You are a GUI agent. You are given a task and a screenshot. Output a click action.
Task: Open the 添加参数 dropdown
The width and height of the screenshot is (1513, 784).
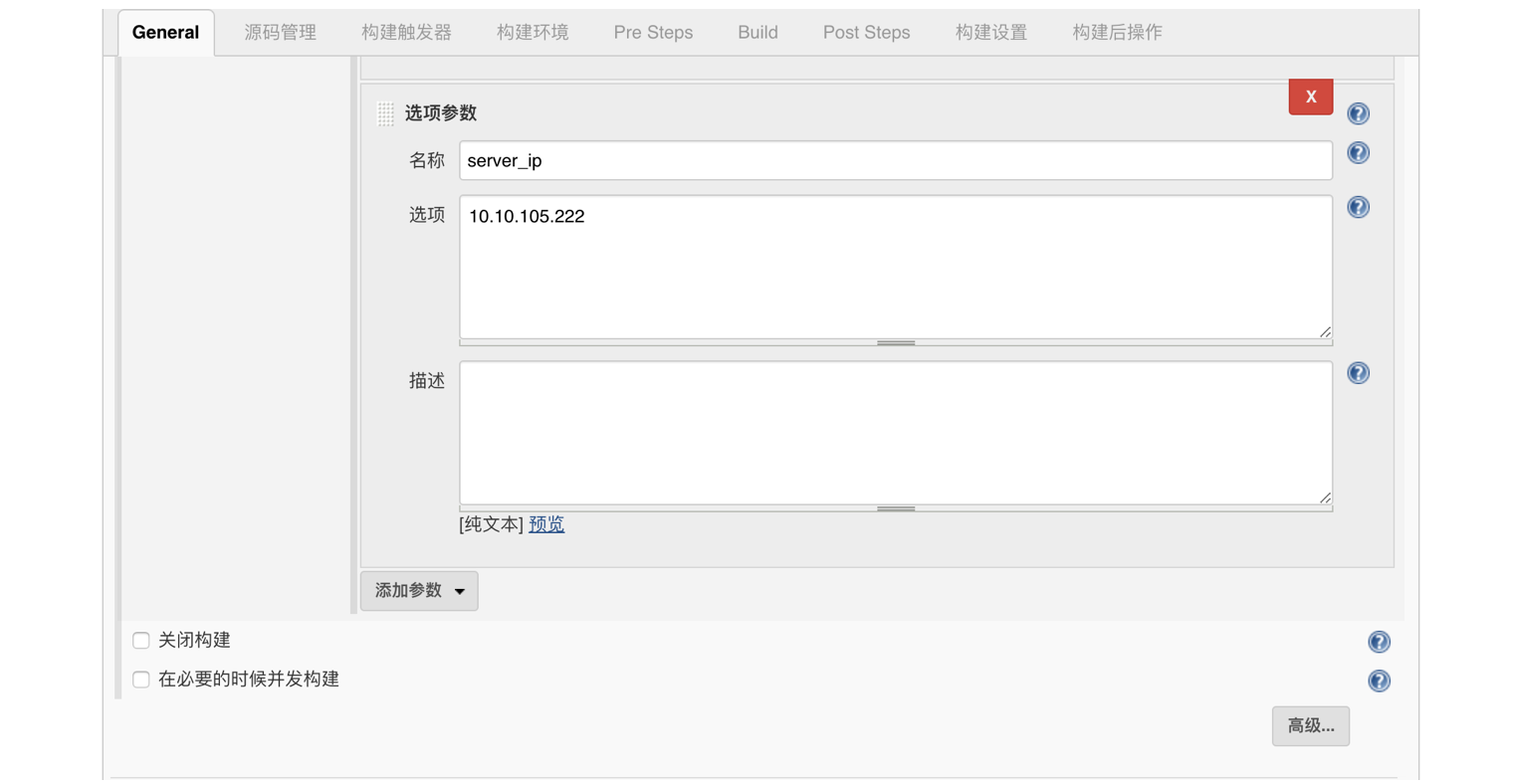[419, 591]
